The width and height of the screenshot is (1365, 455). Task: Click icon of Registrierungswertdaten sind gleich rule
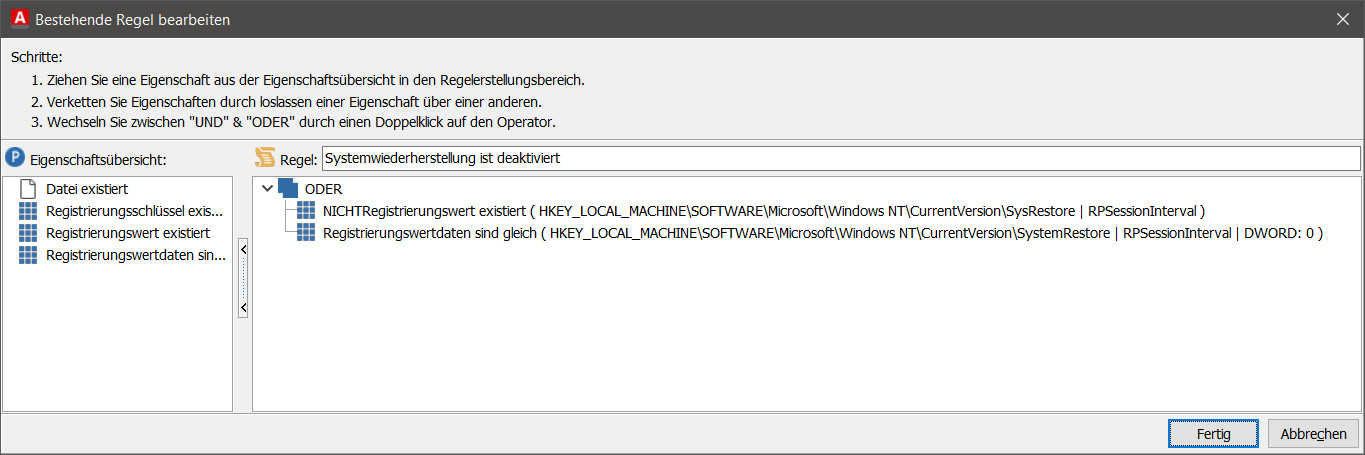(x=306, y=233)
